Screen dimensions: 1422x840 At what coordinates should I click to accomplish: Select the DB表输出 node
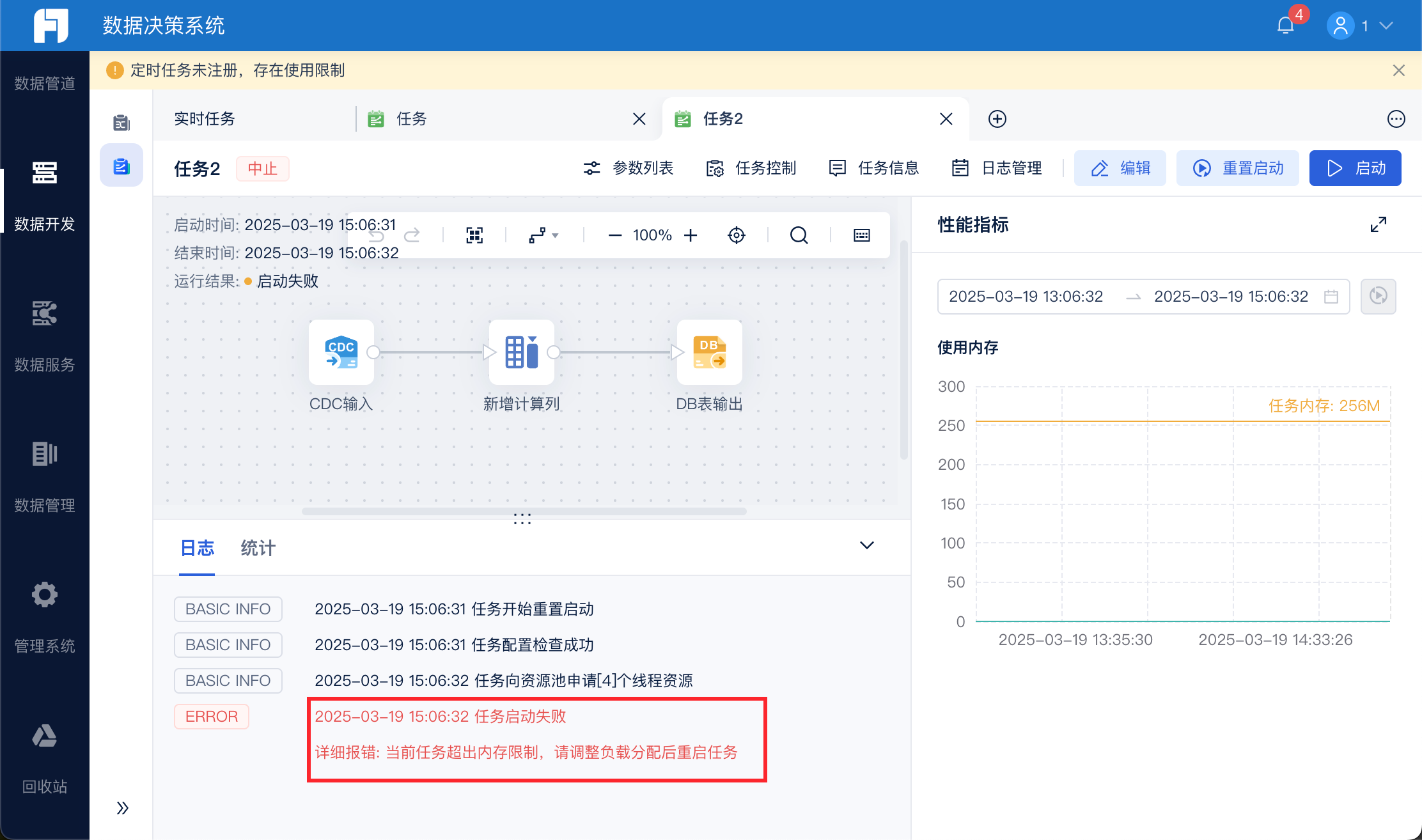click(709, 352)
